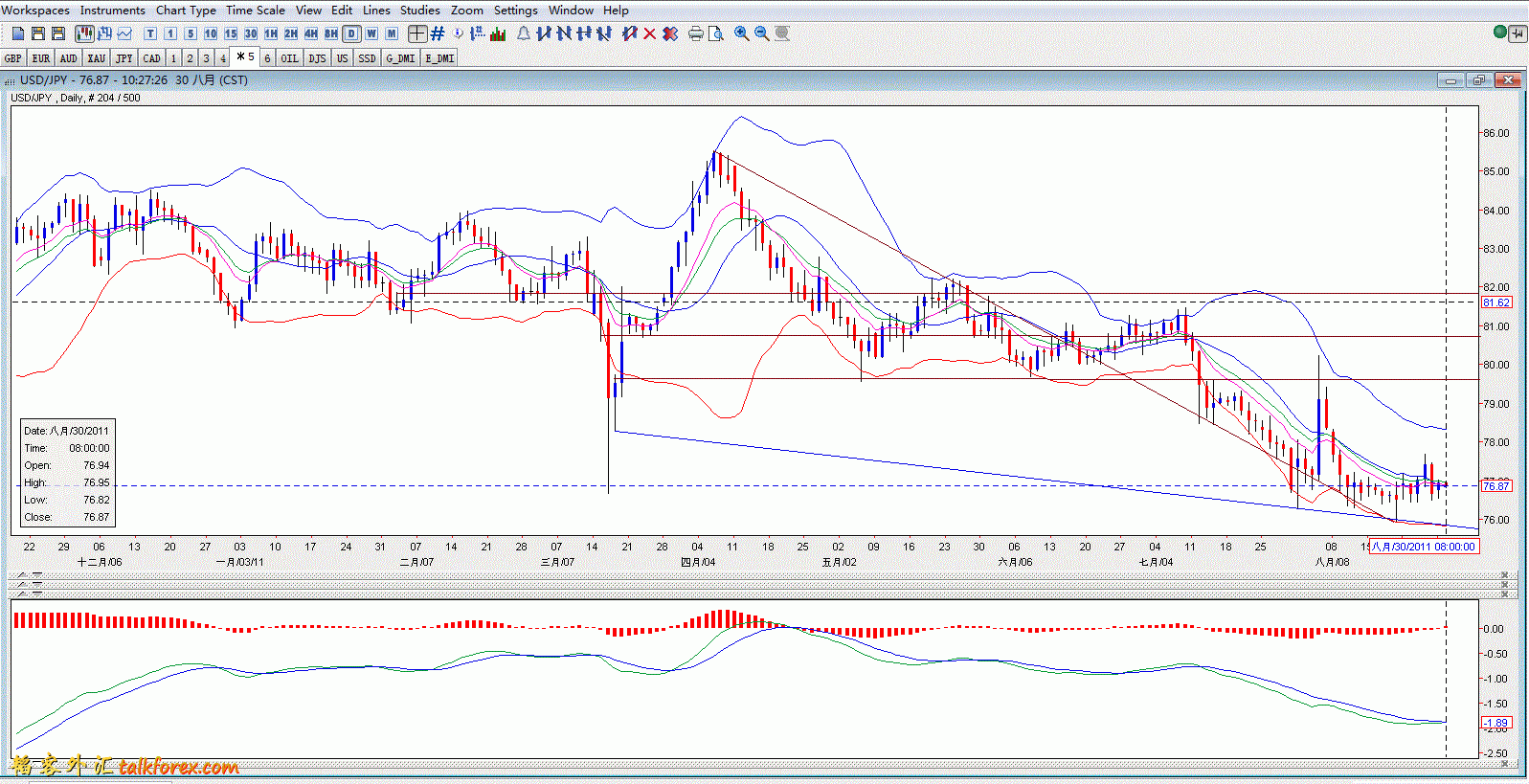The width and height of the screenshot is (1529, 784).
Task: Open the Settings menu
Action: click(x=516, y=11)
